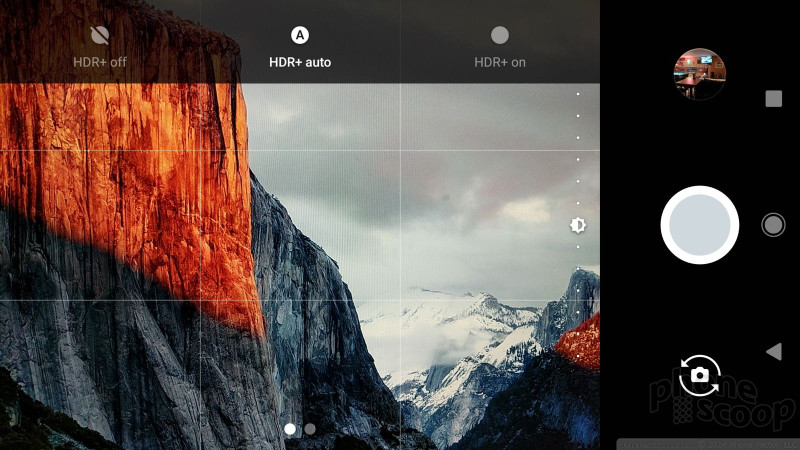Tap the Android back triangle
Screen dimensions: 800x450
click(774, 352)
